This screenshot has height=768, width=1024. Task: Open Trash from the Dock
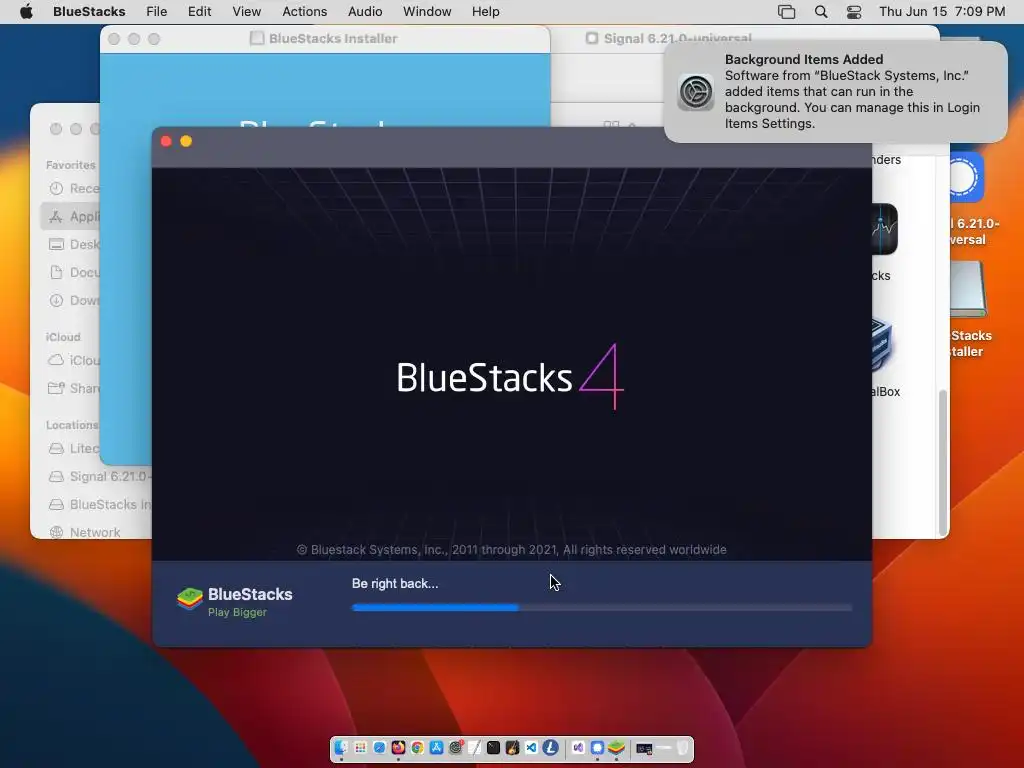pos(682,748)
